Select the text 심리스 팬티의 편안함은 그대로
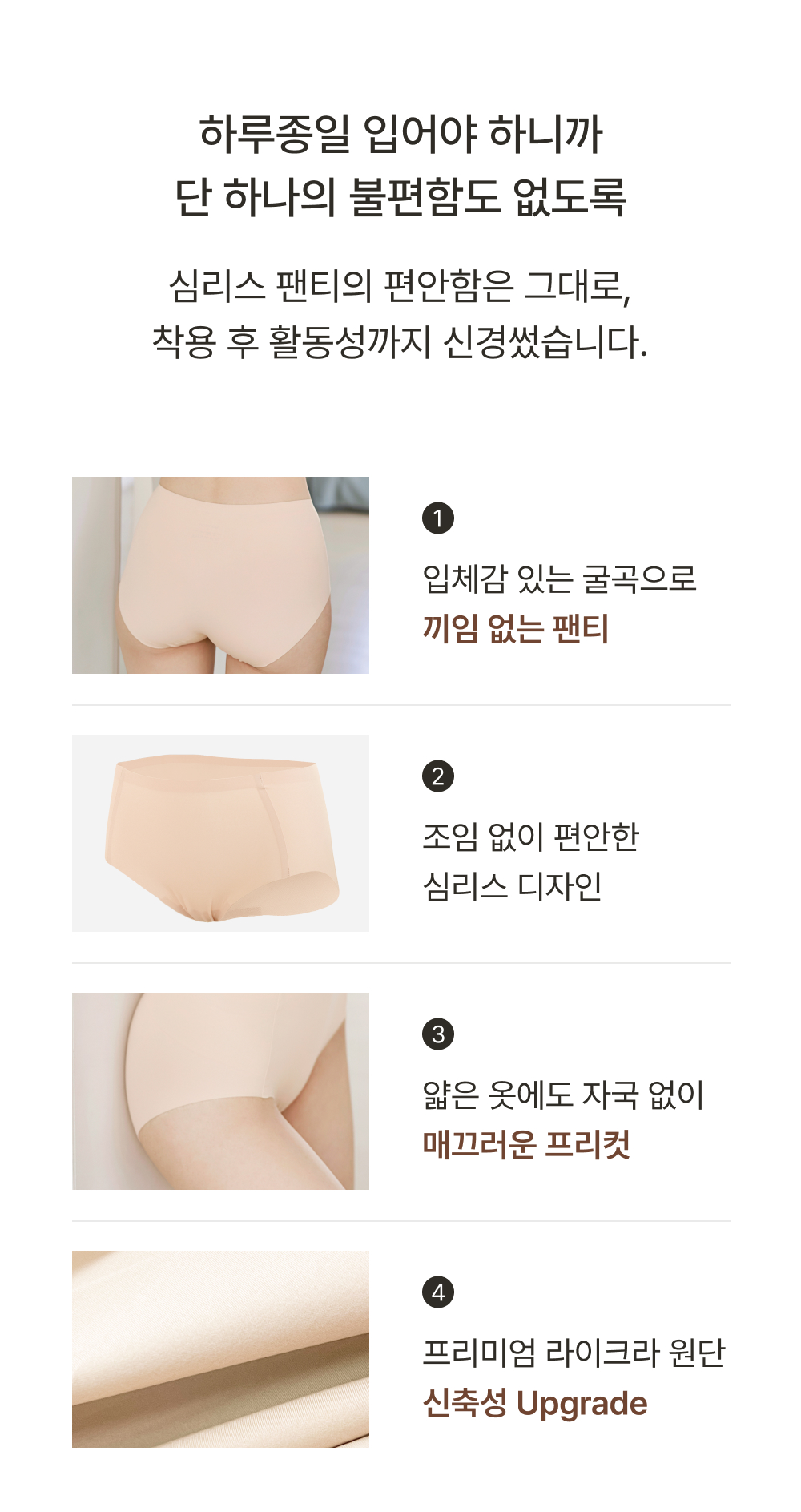 click(x=400, y=286)
